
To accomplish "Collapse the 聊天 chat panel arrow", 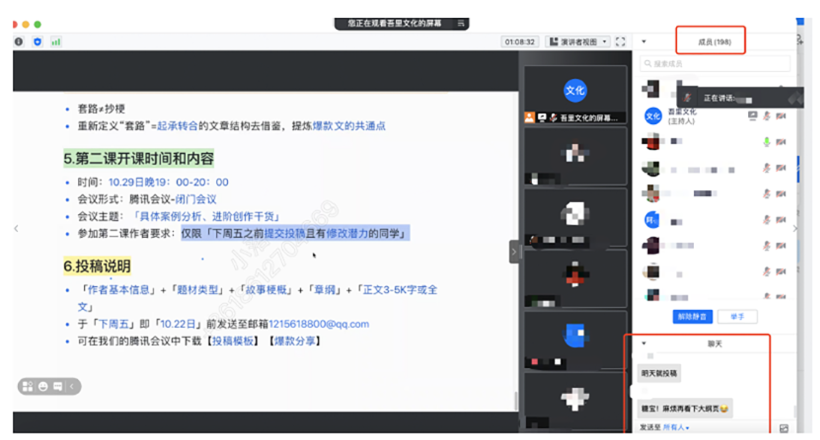I will (644, 344).
